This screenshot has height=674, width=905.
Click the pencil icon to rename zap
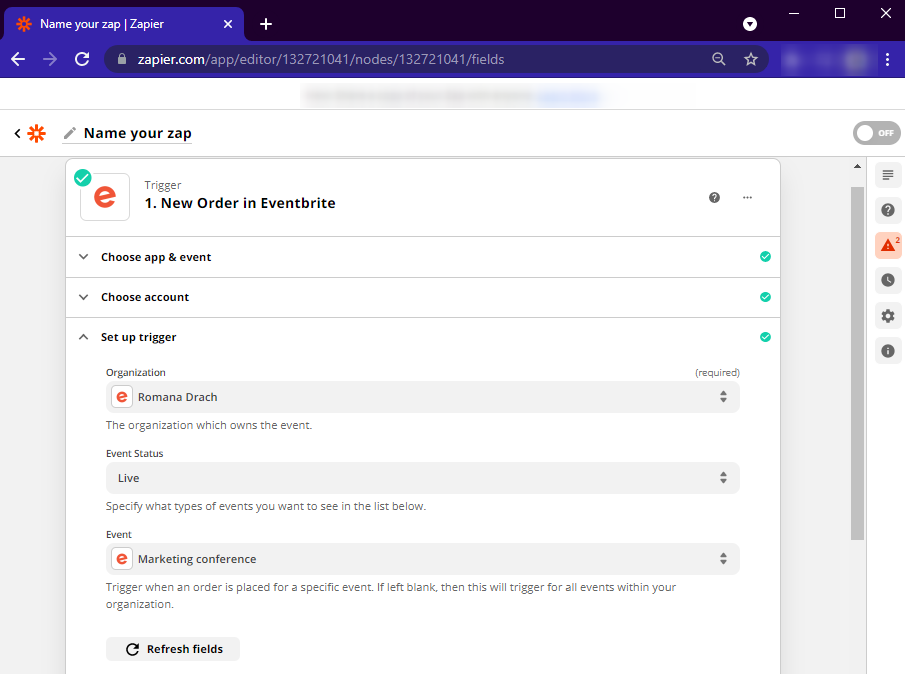click(69, 133)
